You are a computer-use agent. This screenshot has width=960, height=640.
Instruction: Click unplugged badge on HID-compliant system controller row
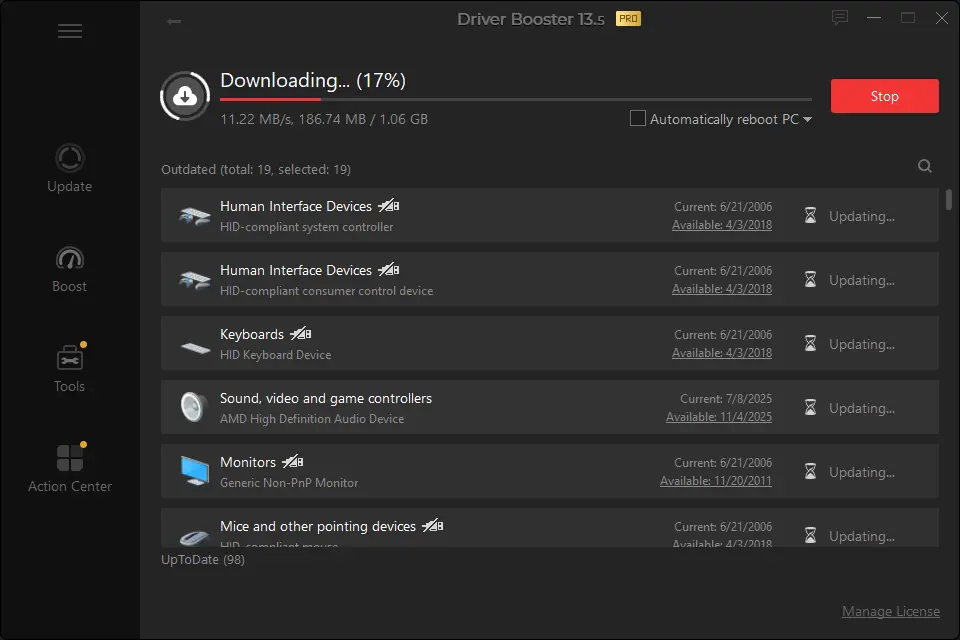click(x=389, y=206)
